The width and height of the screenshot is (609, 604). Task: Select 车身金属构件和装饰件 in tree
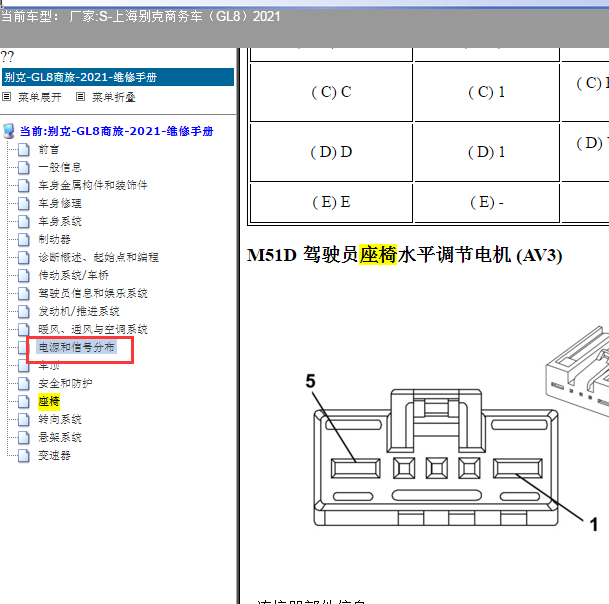click(93, 185)
